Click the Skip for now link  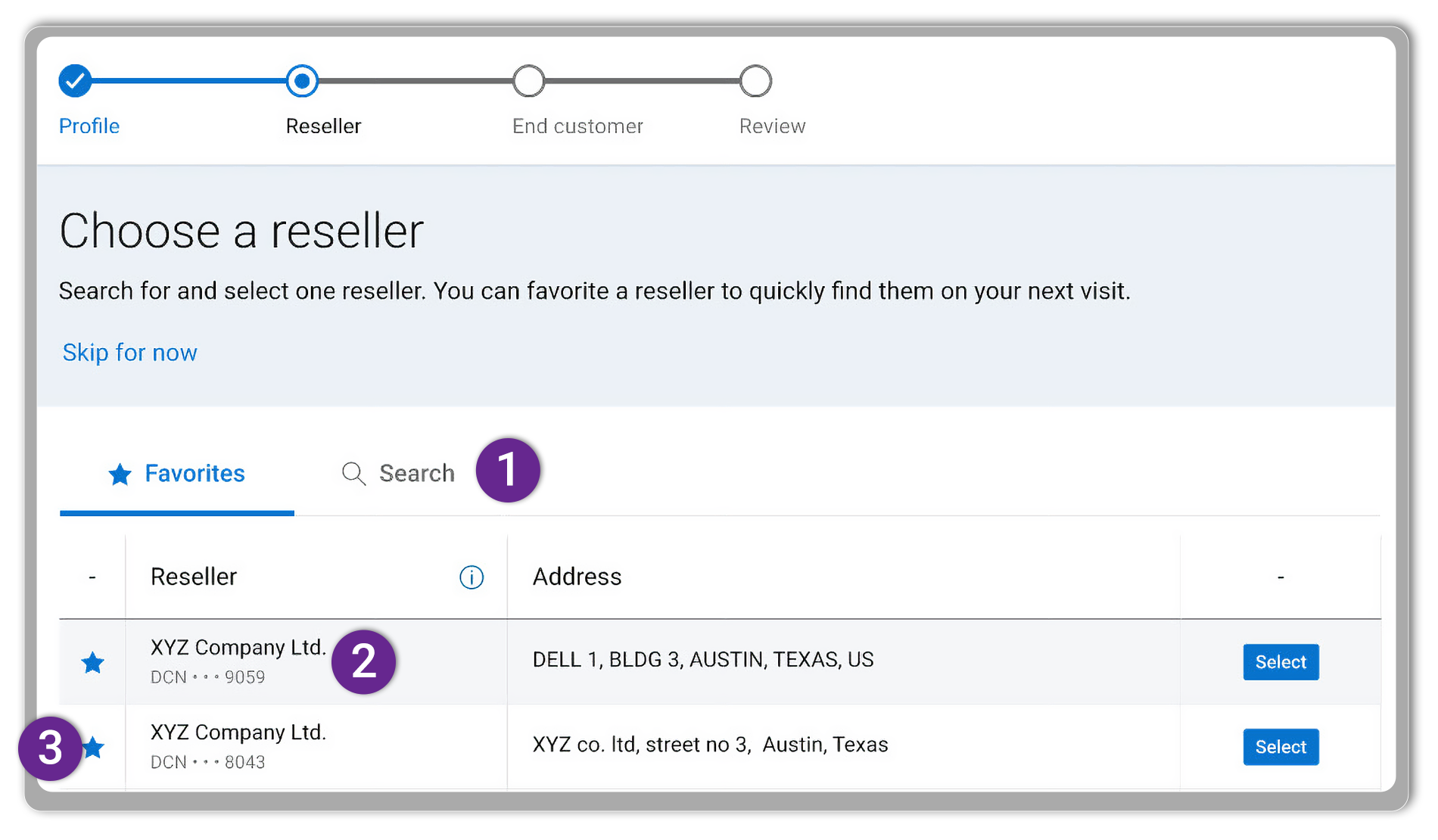click(x=129, y=353)
